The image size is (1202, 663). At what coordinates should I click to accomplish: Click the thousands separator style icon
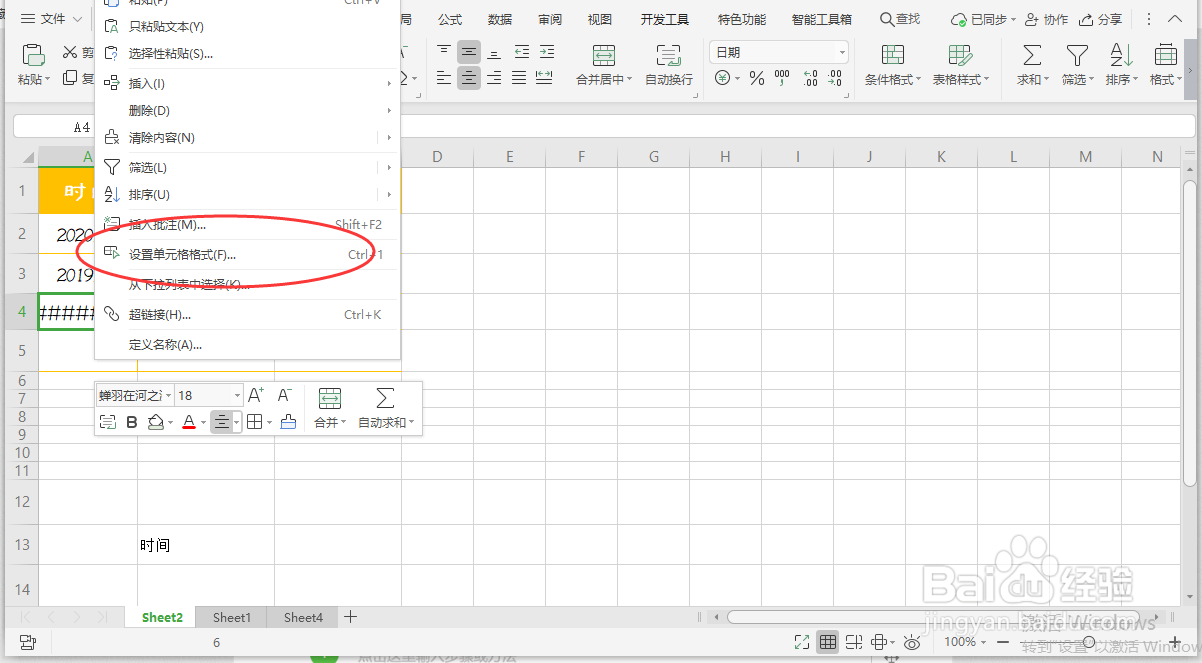[782, 78]
